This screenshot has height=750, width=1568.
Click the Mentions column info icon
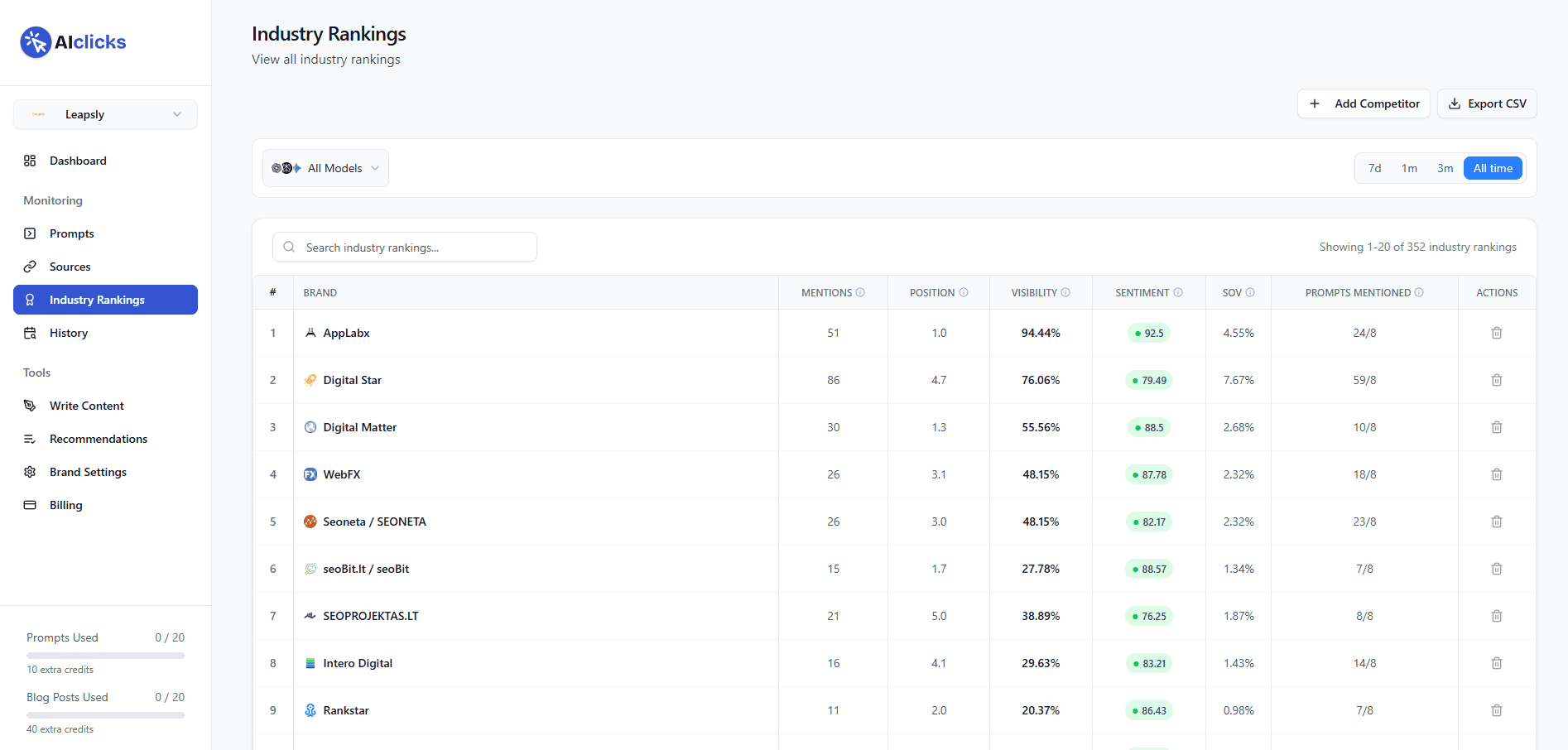click(860, 292)
